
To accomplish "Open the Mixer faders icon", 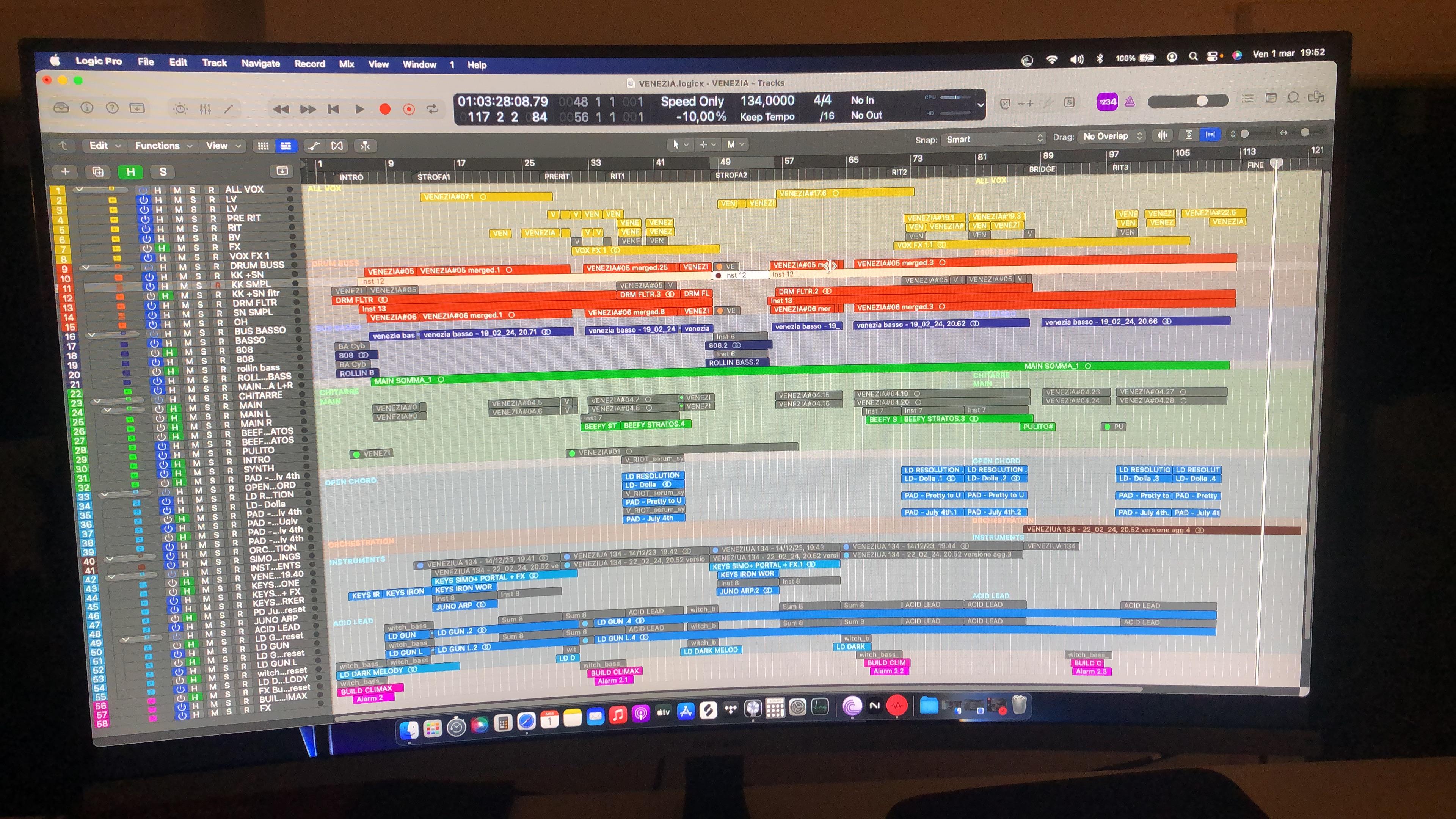I will pyautogui.click(x=205, y=108).
